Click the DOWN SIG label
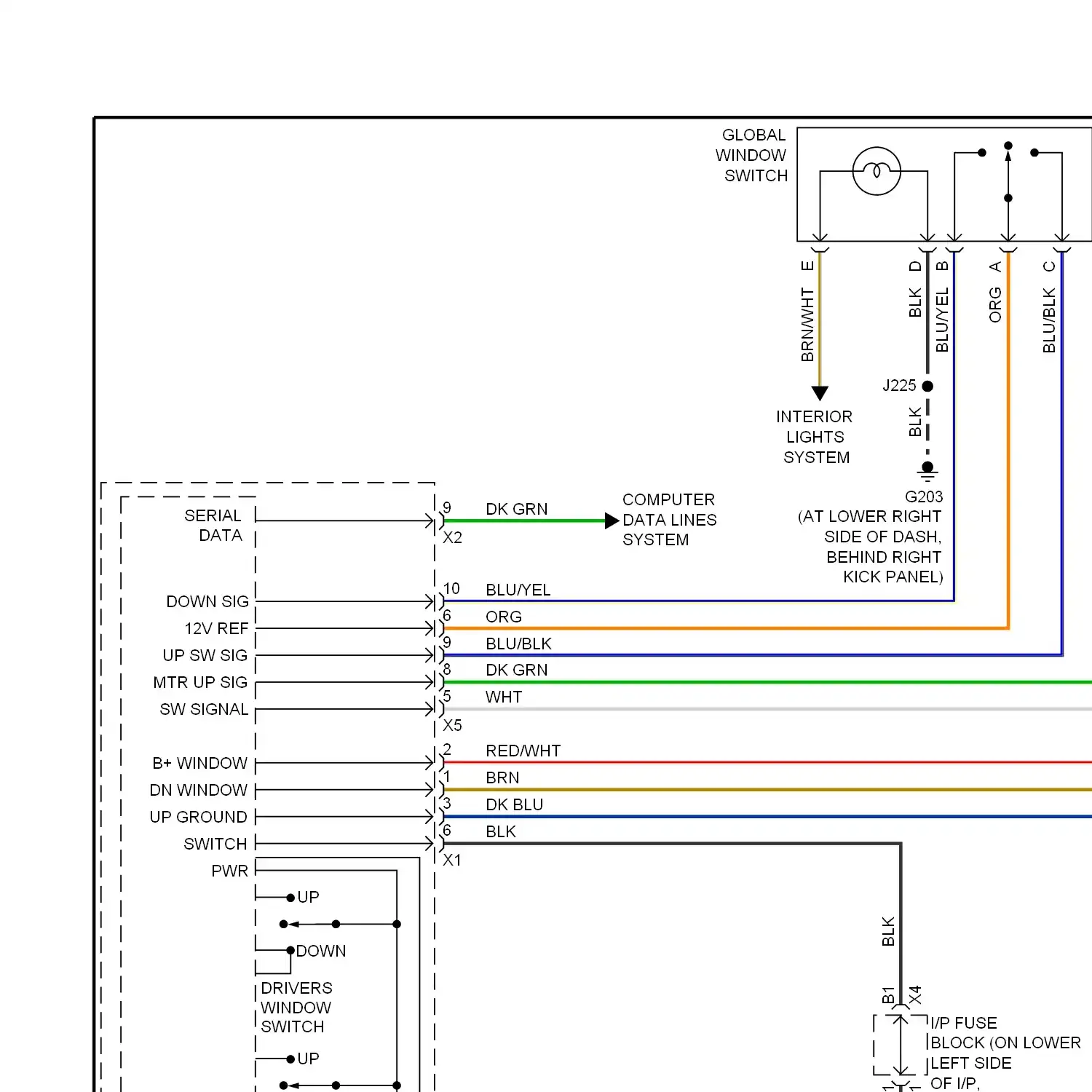The image size is (1092, 1092). (207, 601)
